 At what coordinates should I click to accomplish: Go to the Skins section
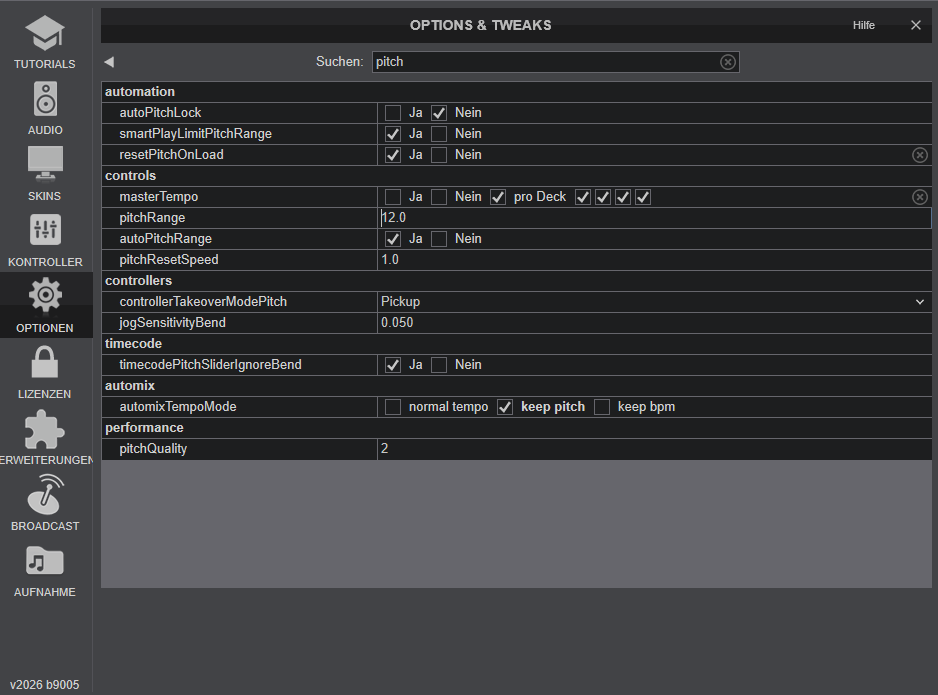(45, 172)
